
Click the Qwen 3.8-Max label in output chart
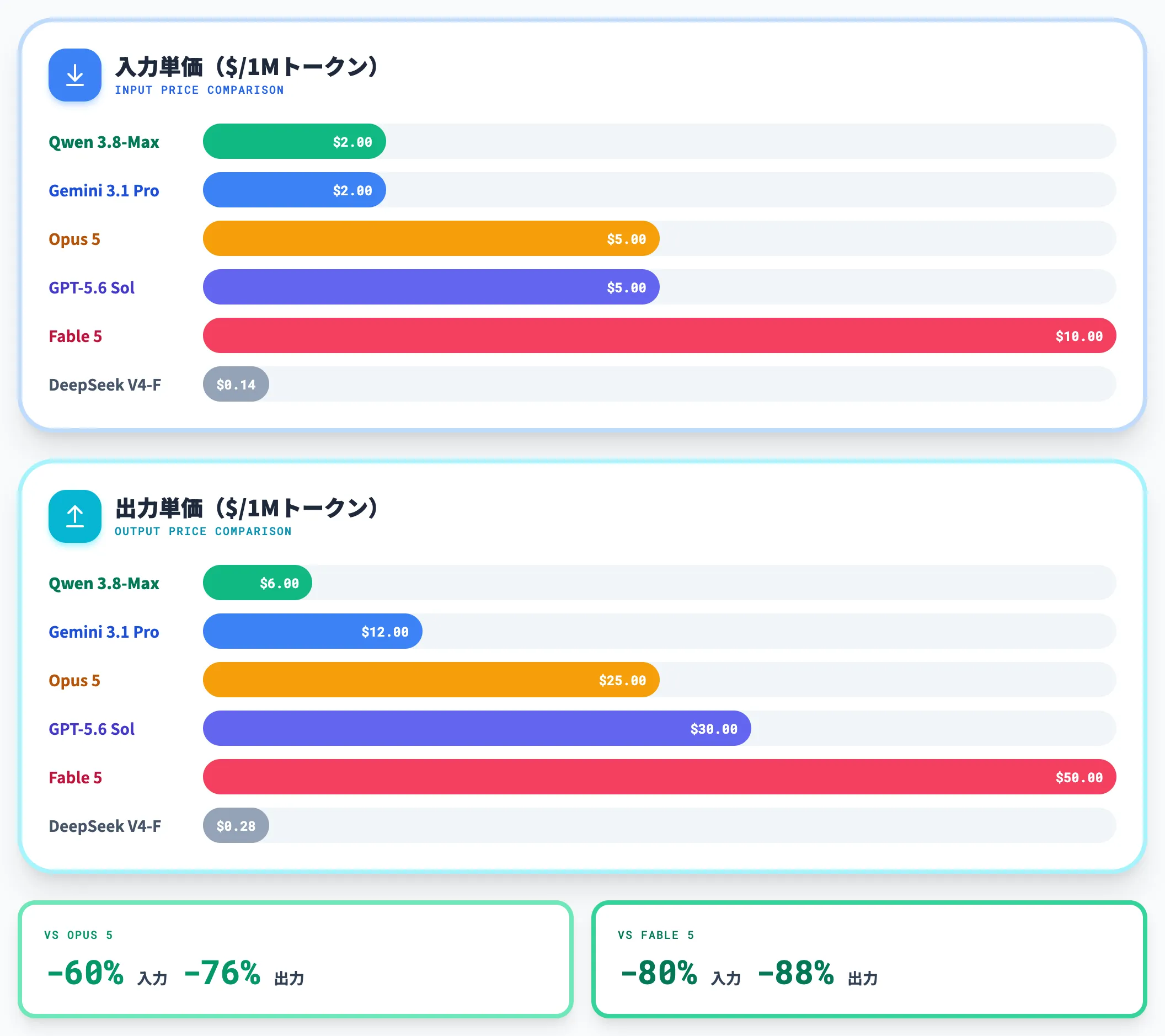(x=104, y=583)
